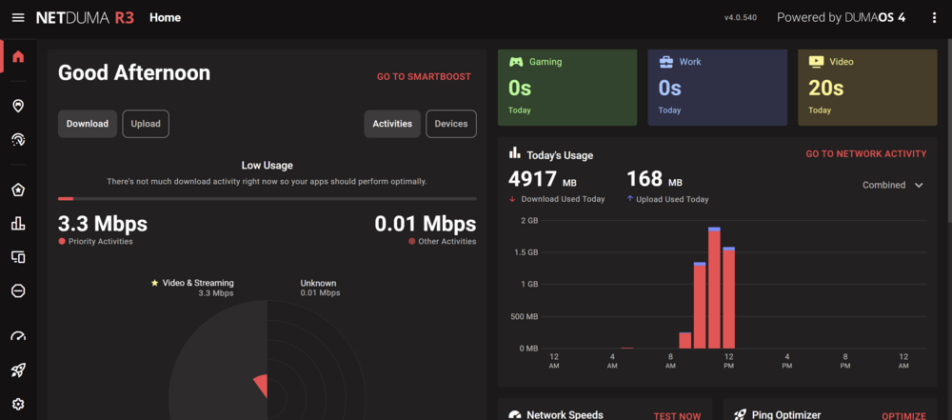Open the Gaming time card
Screen dimensions: 952x420
click(567, 87)
